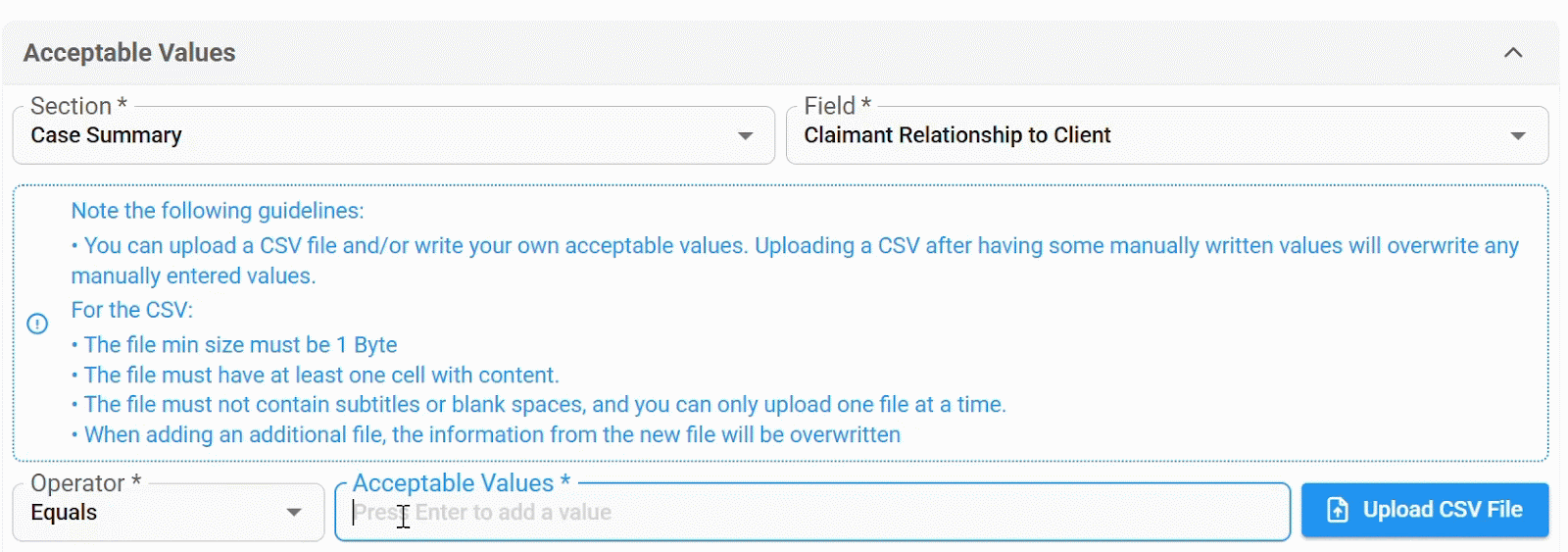Click the Section field label
This screenshot has height=552, width=1568.
(x=78, y=106)
